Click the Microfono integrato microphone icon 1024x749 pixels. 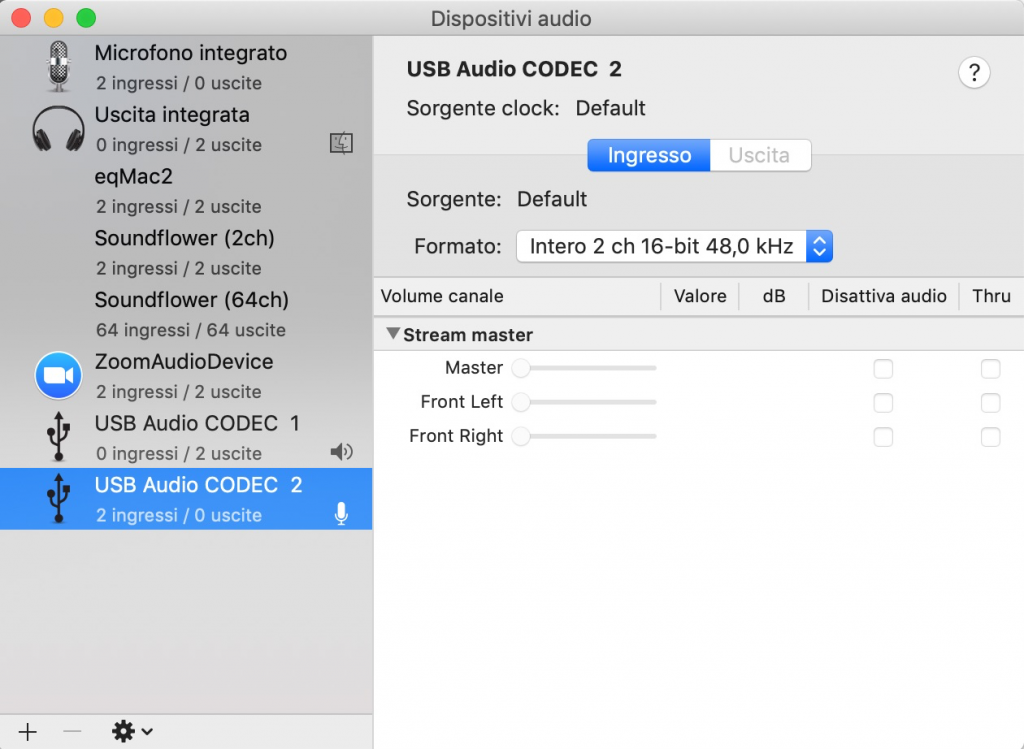tap(59, 67)
